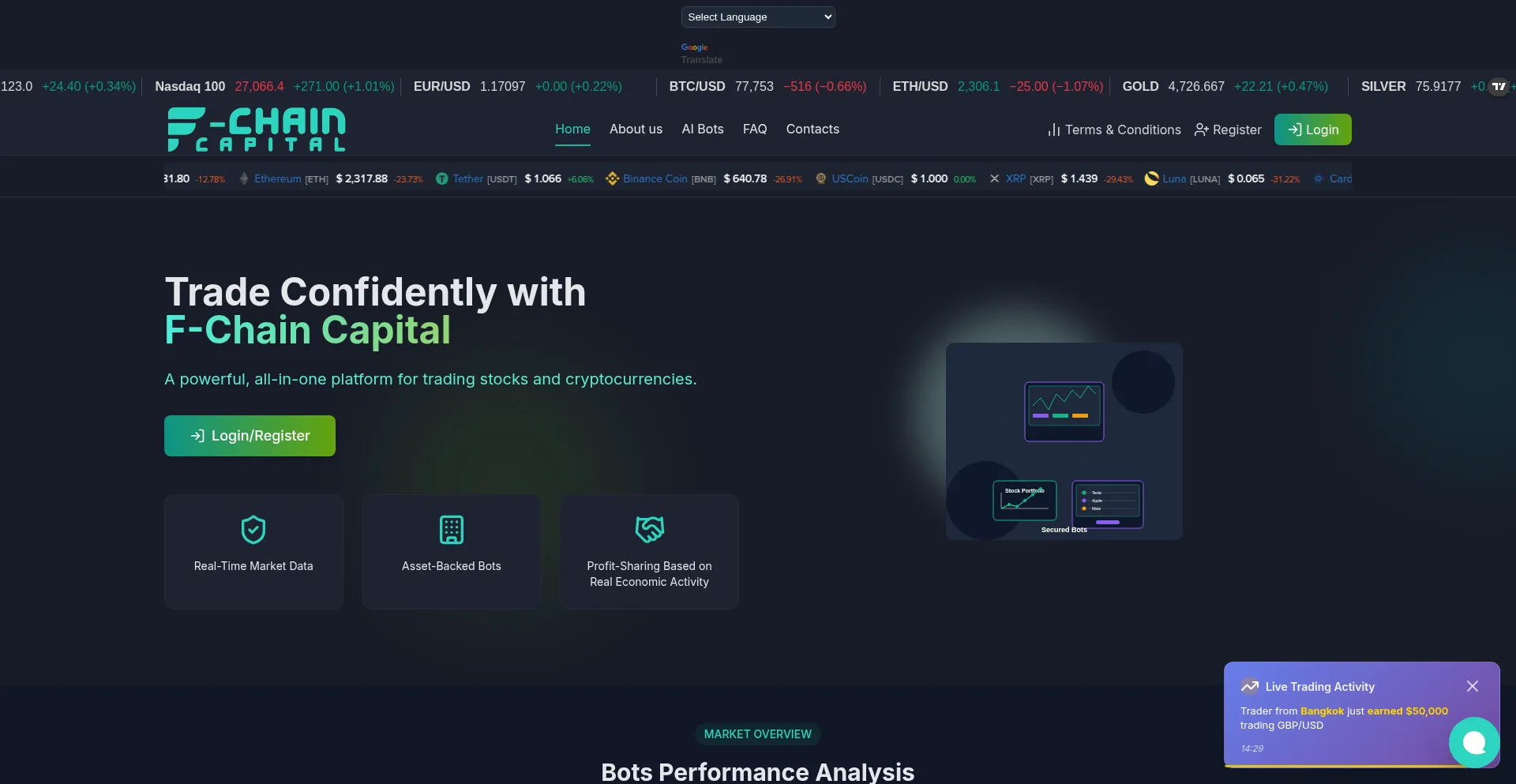Click the F-Chain Capital logo
1516x784 pixels.
[x=257, y=129]
